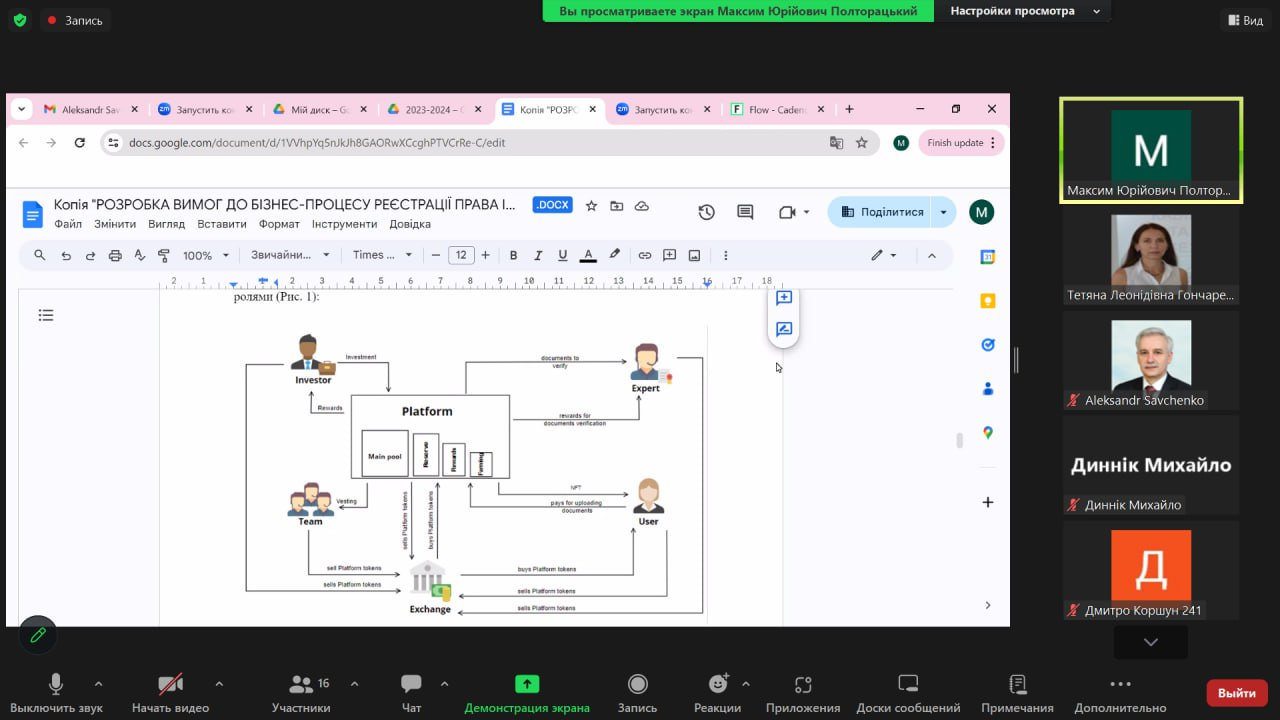Expand Настройки просмотра dropdown
Screen dimensions: 1280x720
click(1024, 11)
